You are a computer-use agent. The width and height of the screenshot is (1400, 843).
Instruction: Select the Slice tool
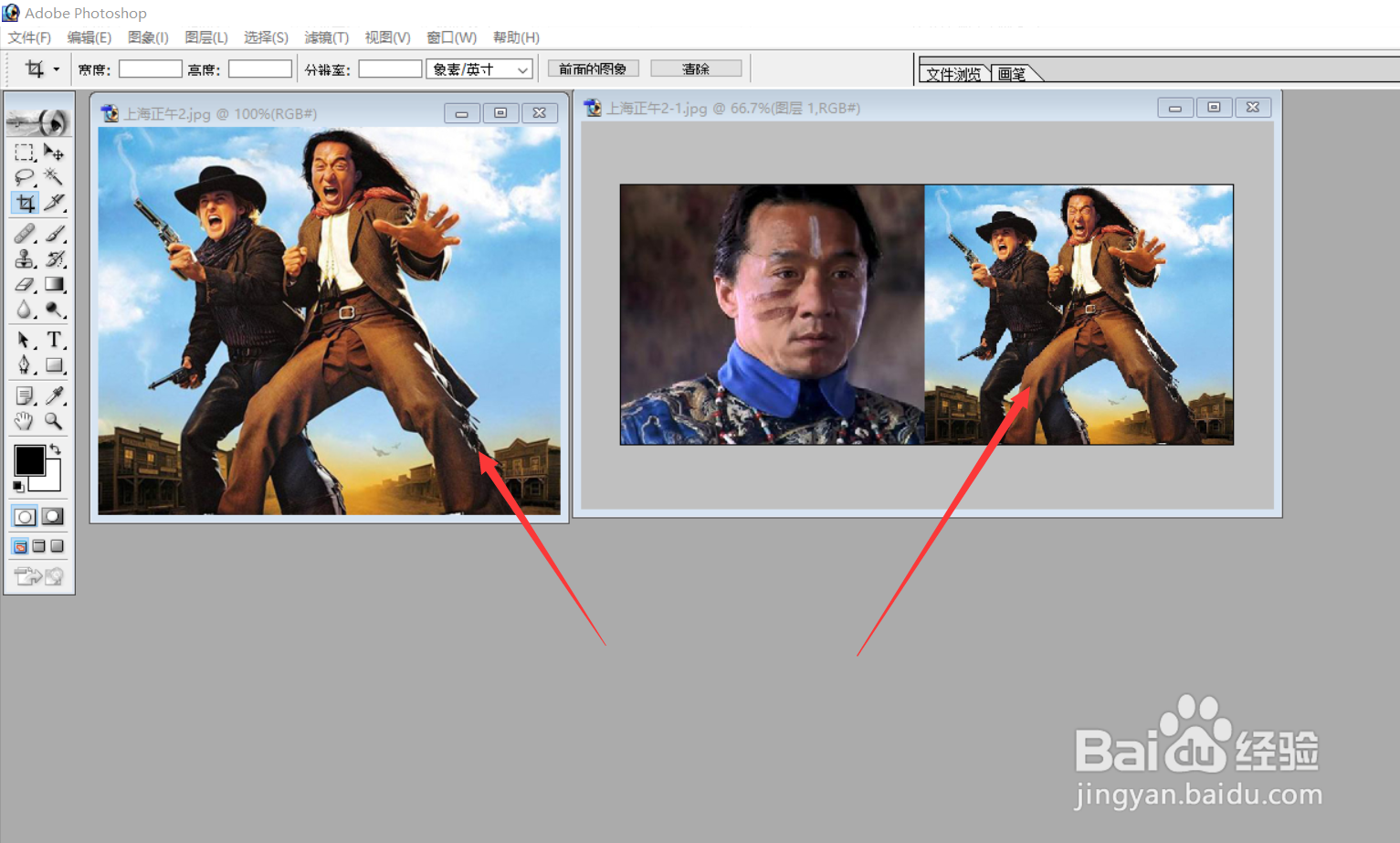pyautogui.click(x=54, y=203)
